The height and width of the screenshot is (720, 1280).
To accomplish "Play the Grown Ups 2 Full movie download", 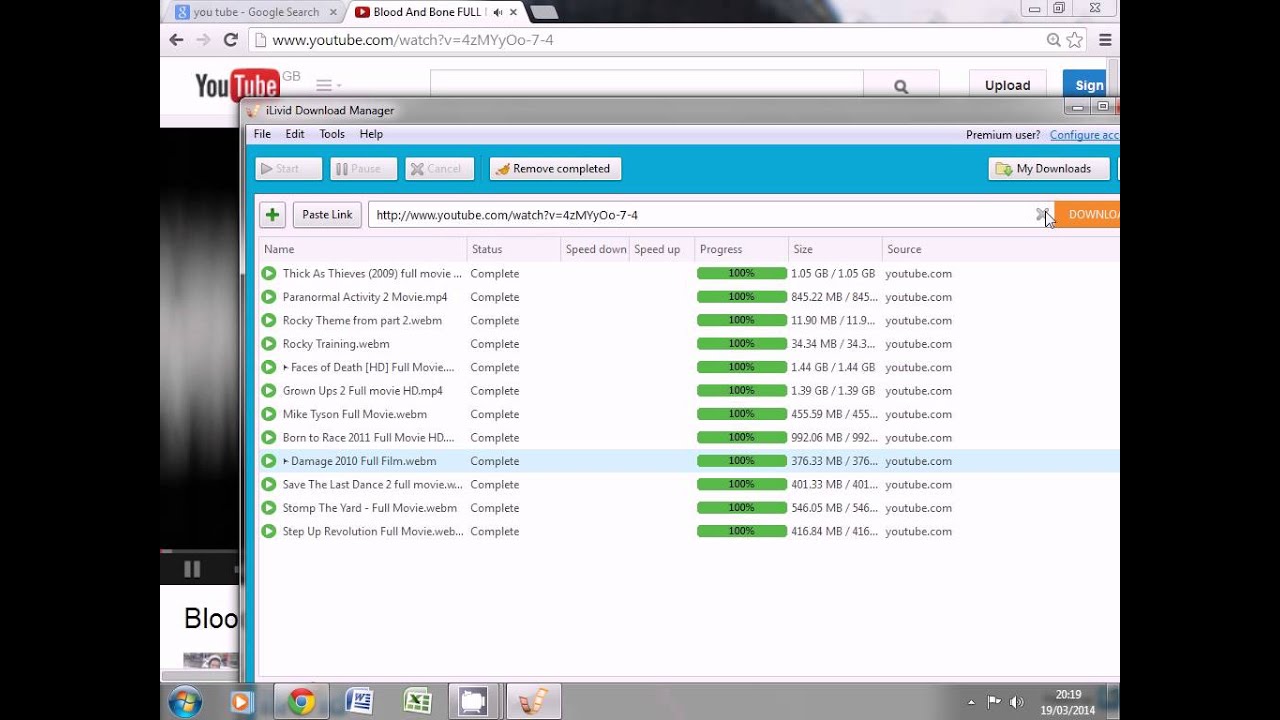I will (x=269, y=391).
